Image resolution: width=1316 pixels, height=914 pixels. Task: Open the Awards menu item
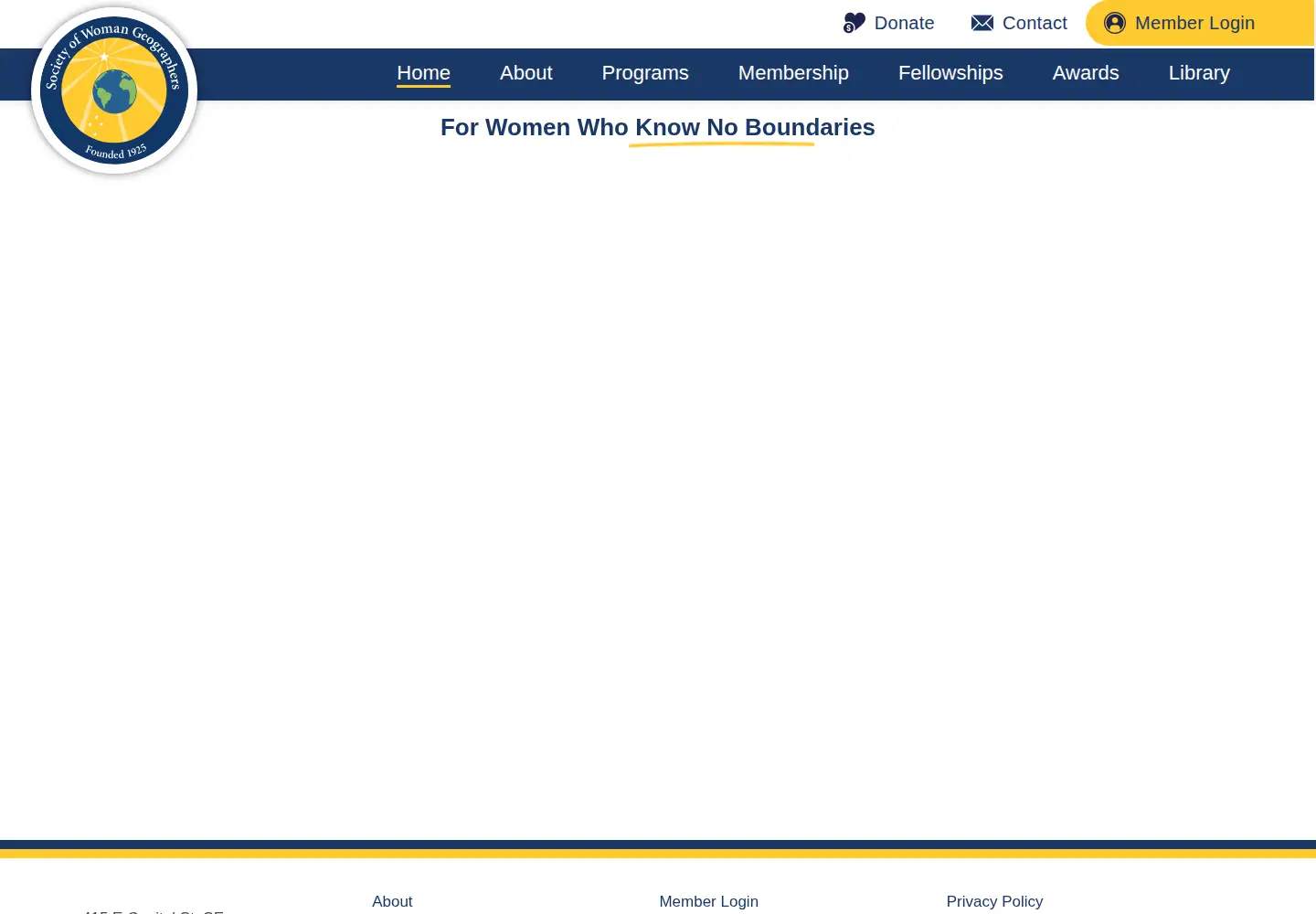(x=1086, y=73)
